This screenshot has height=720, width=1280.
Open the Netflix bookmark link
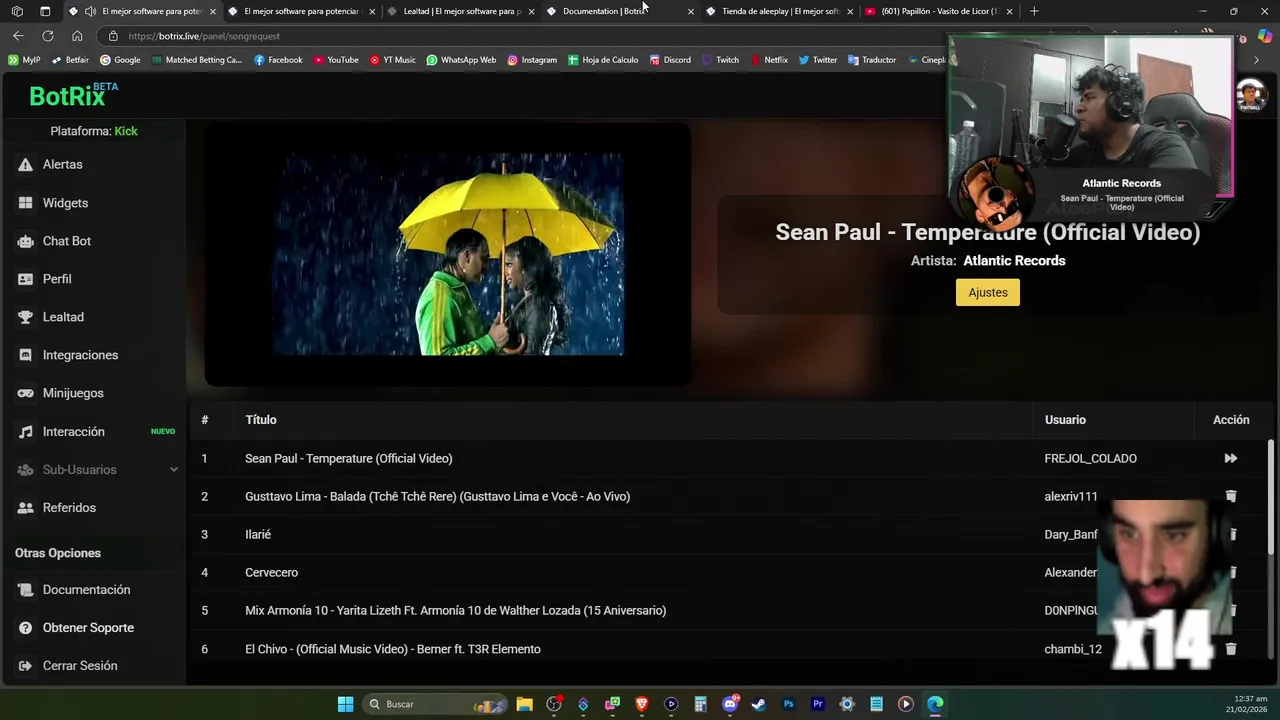pos(769,60)
